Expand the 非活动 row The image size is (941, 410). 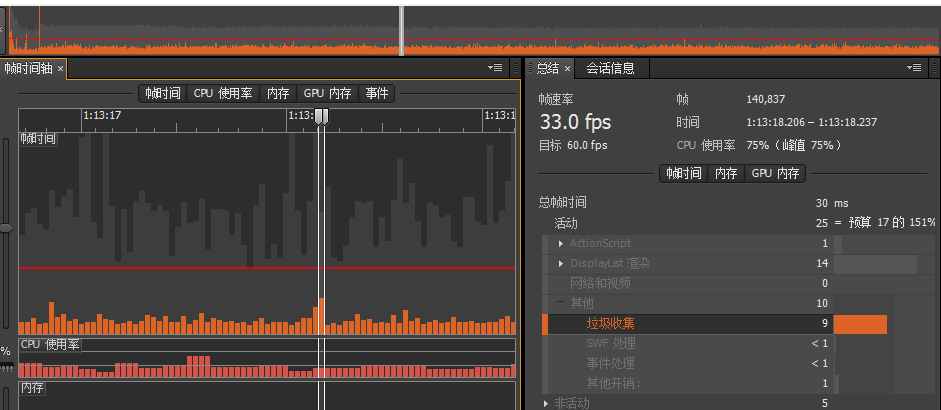pos(546,403)
